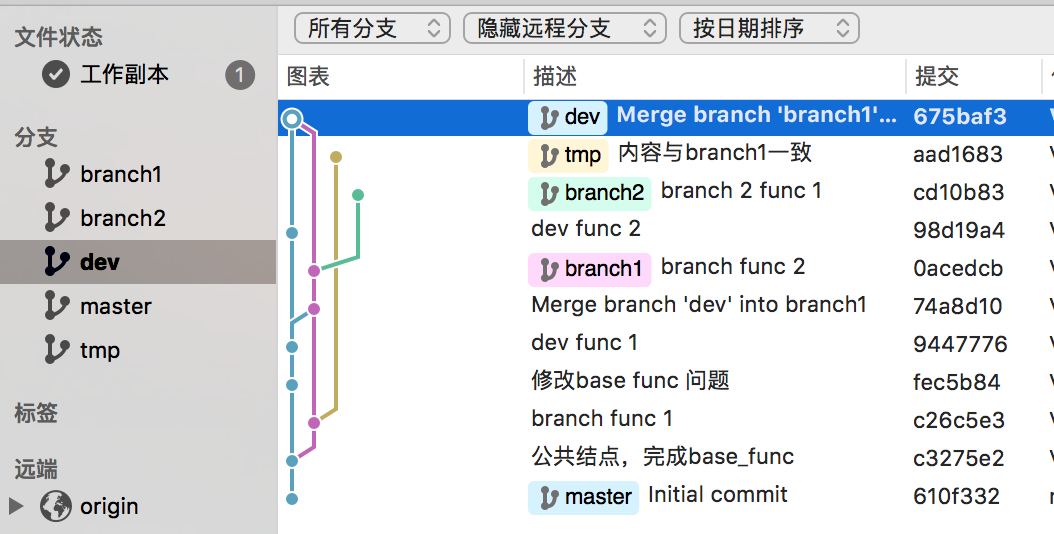Click the branch icon beside master in sidebar
The height and width of the screenshot is (534, 1054).
(57, 306)
